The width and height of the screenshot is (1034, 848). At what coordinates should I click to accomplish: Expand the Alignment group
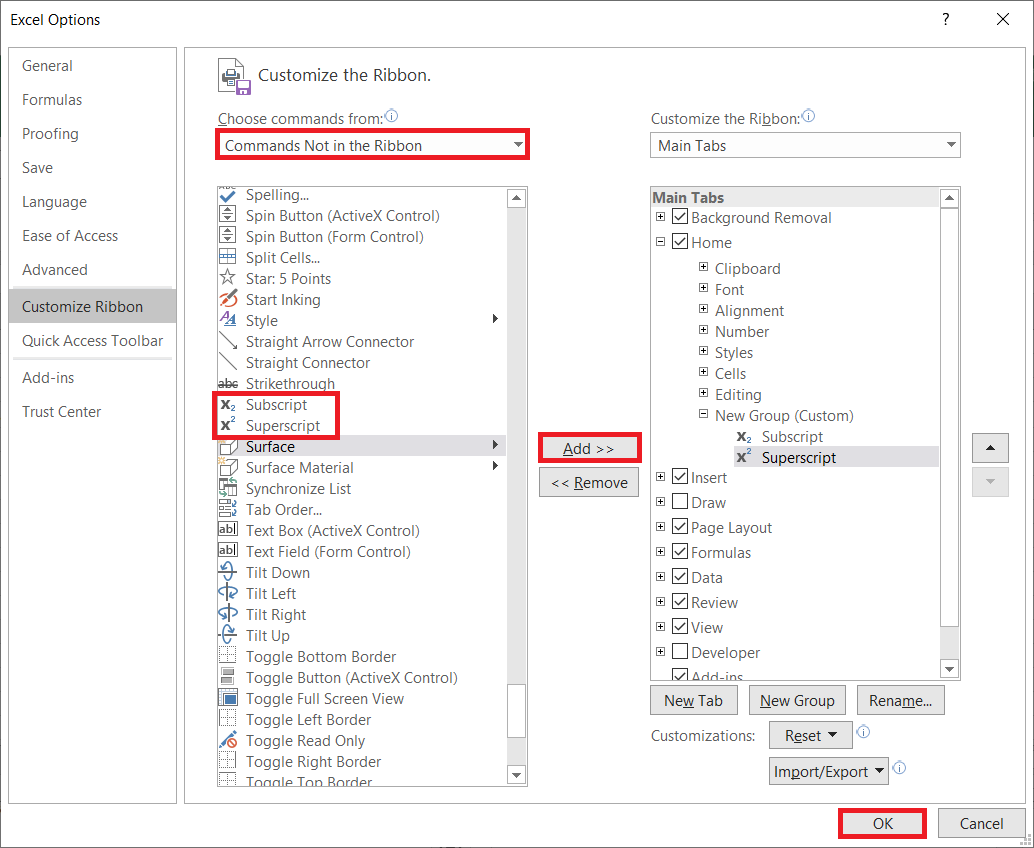pyautogui.click(x=704, y=309)
